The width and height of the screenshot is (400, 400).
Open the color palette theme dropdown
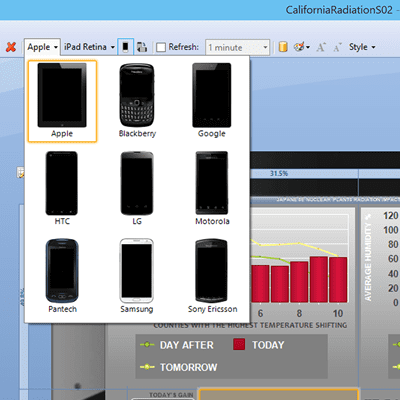[302, 47]
